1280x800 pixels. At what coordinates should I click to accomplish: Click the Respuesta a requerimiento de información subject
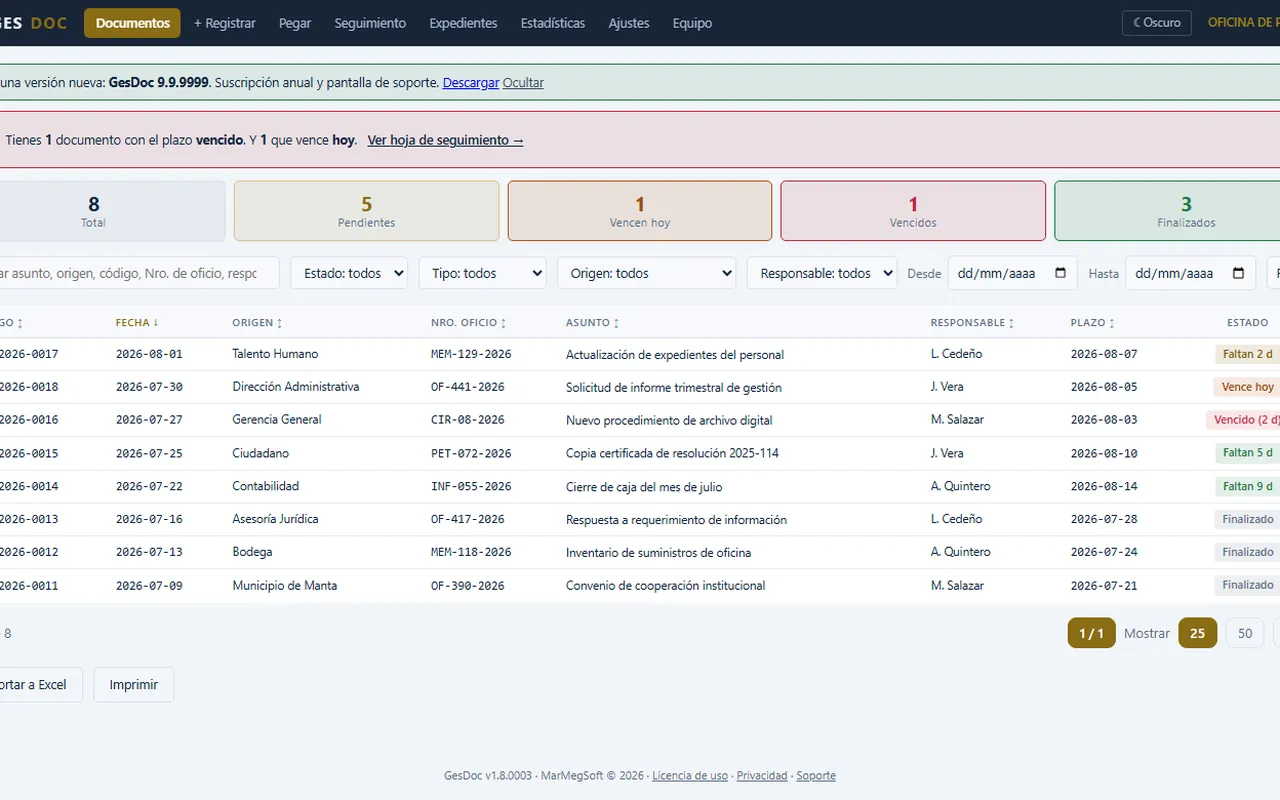(676, 519)
